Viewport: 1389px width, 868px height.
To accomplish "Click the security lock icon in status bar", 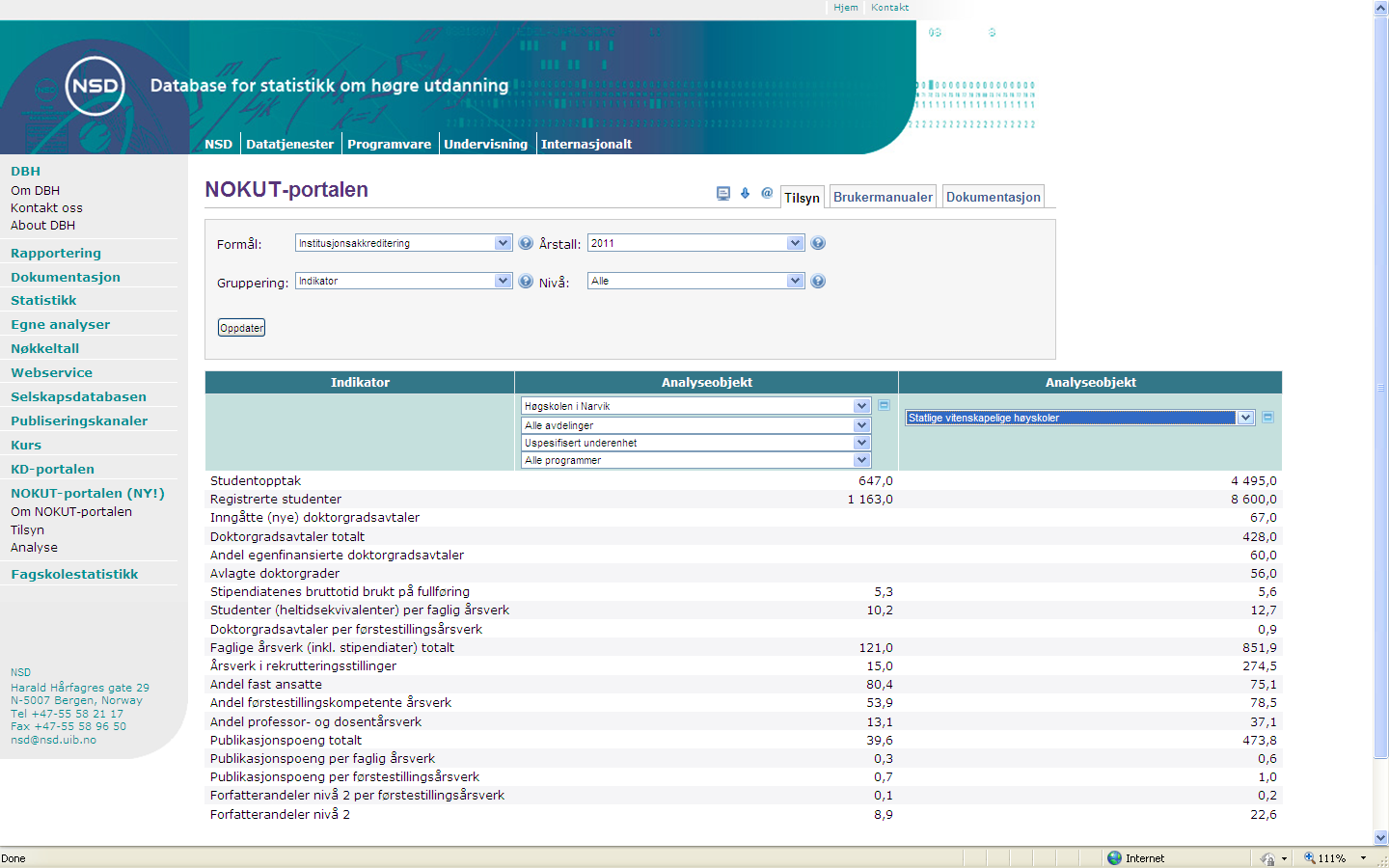I will click(1267, 858).
